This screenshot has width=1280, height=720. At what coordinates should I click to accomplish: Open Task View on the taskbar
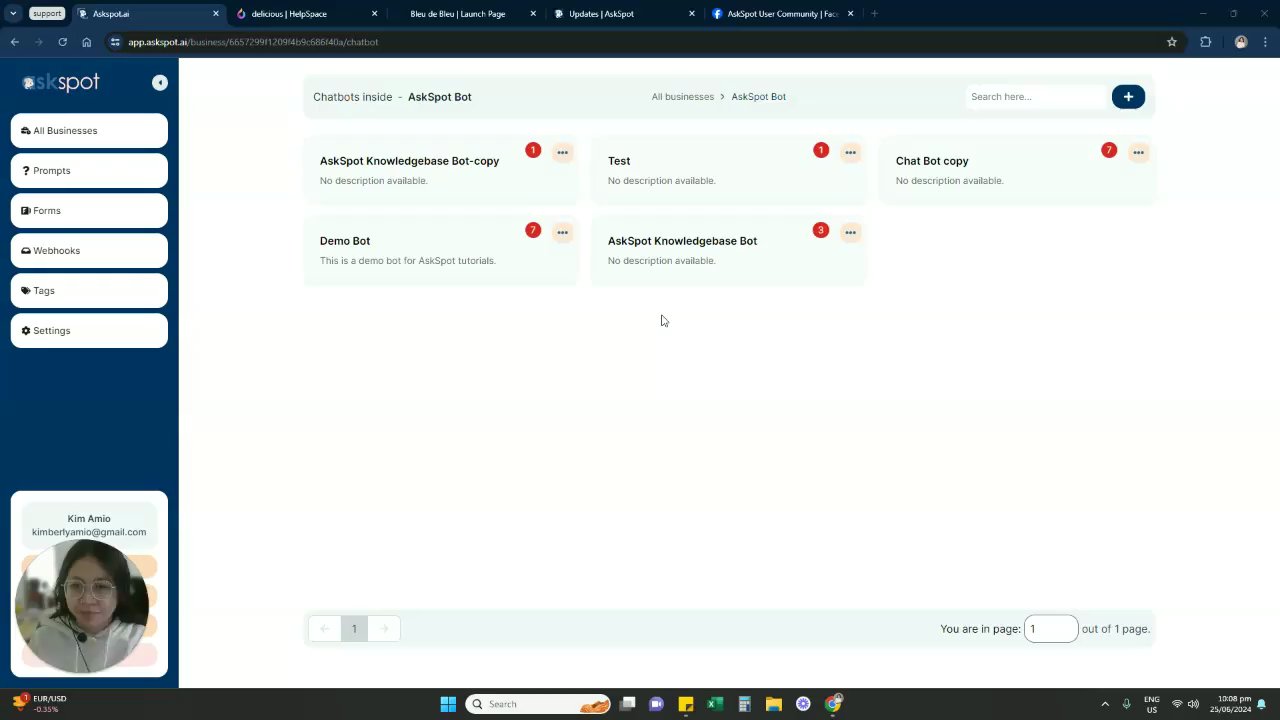[x=627, y=704]
